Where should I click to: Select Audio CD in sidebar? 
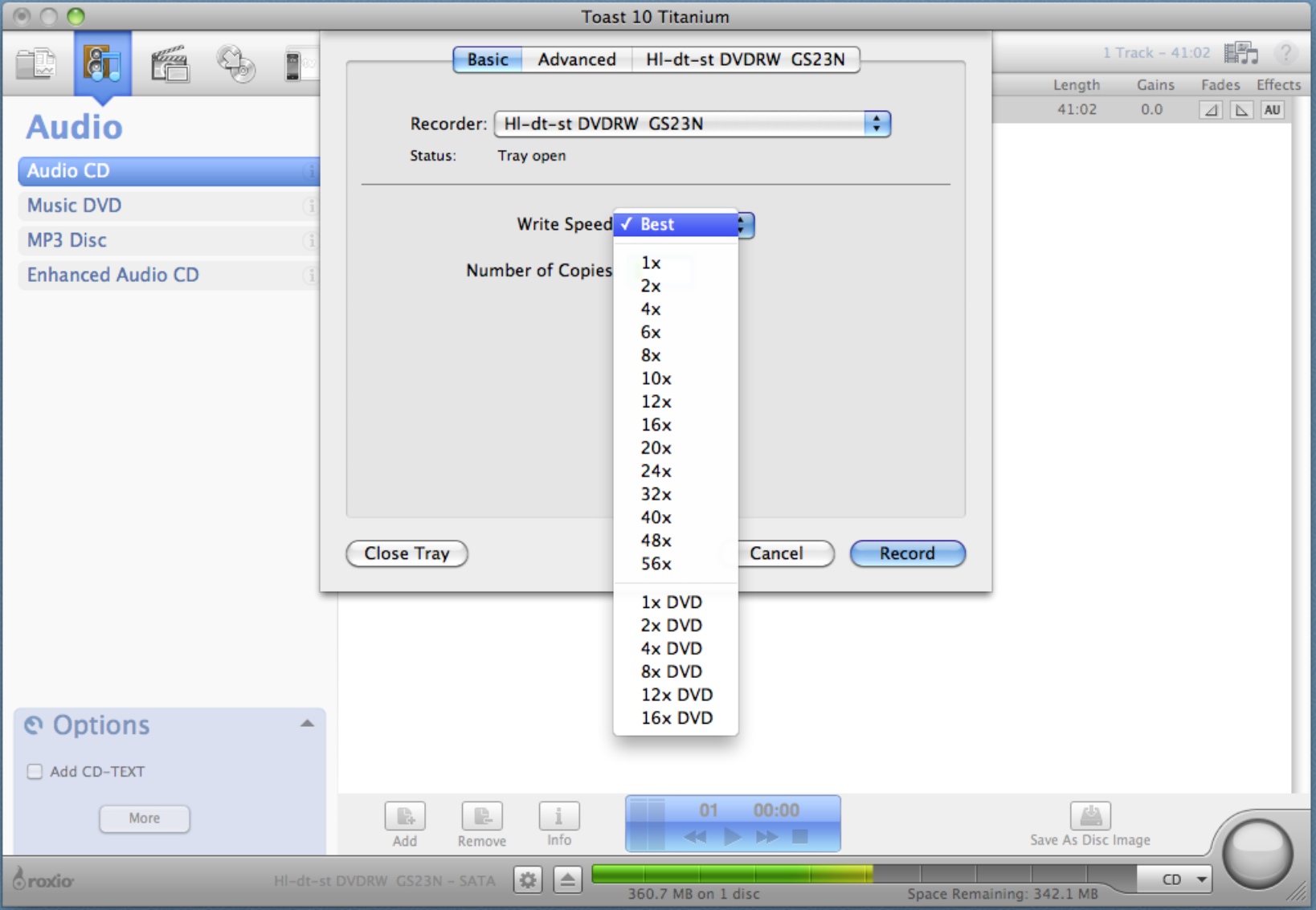coord(169,171)
